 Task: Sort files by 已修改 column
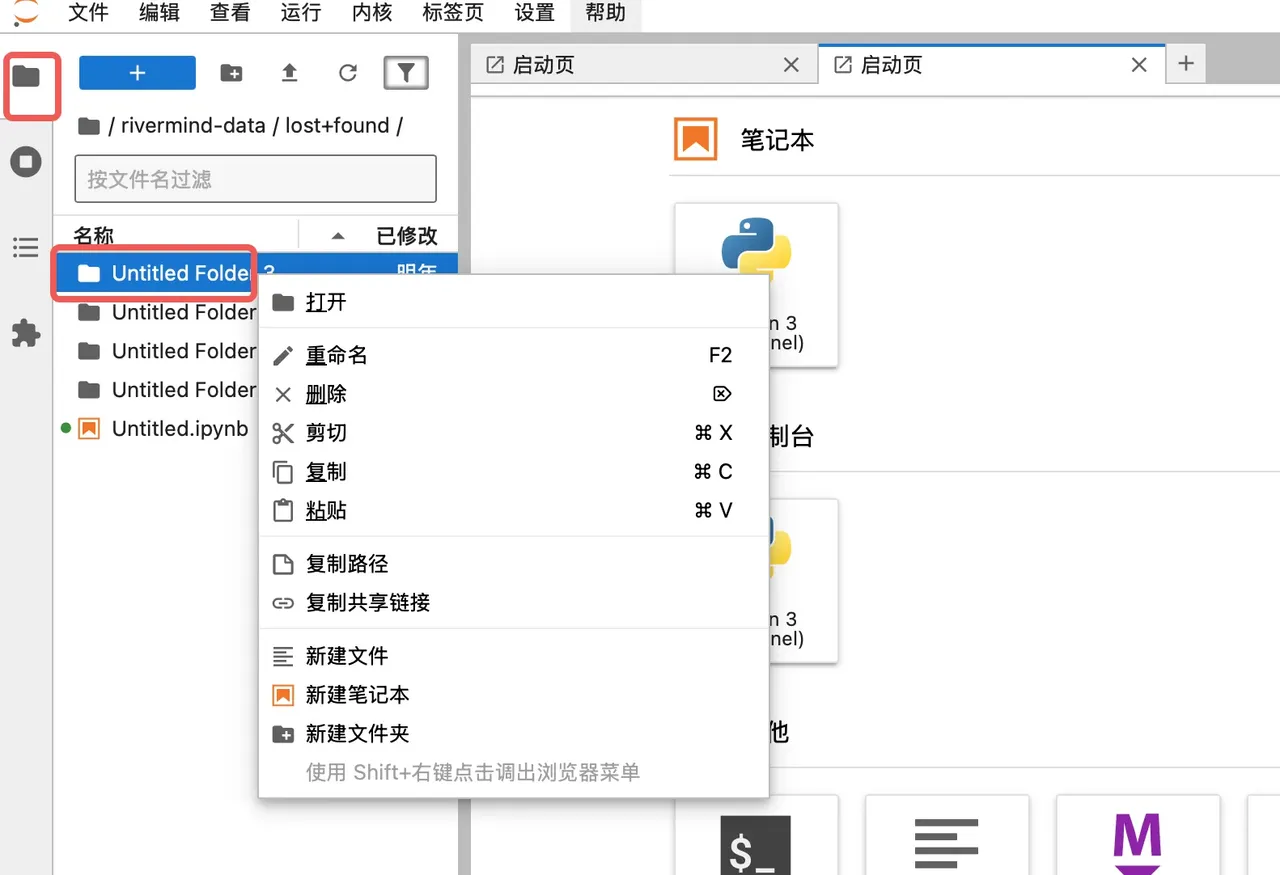tap(406, 236)
